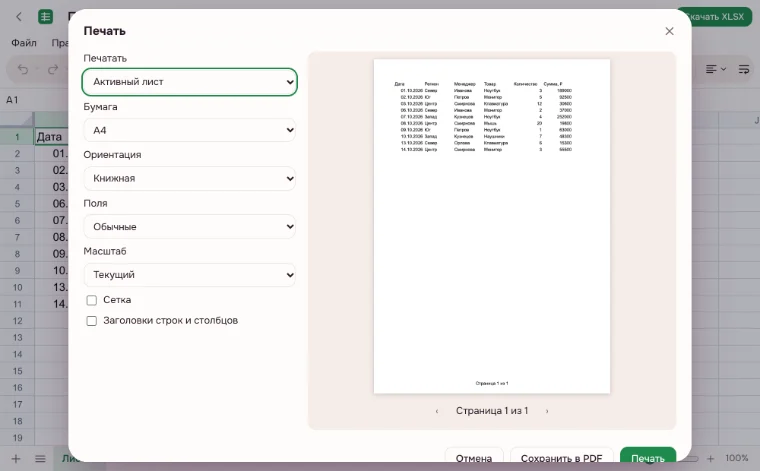Close the Печать dialog with X
The height and width of the screenshot is (471, 760).
point(669,31)
